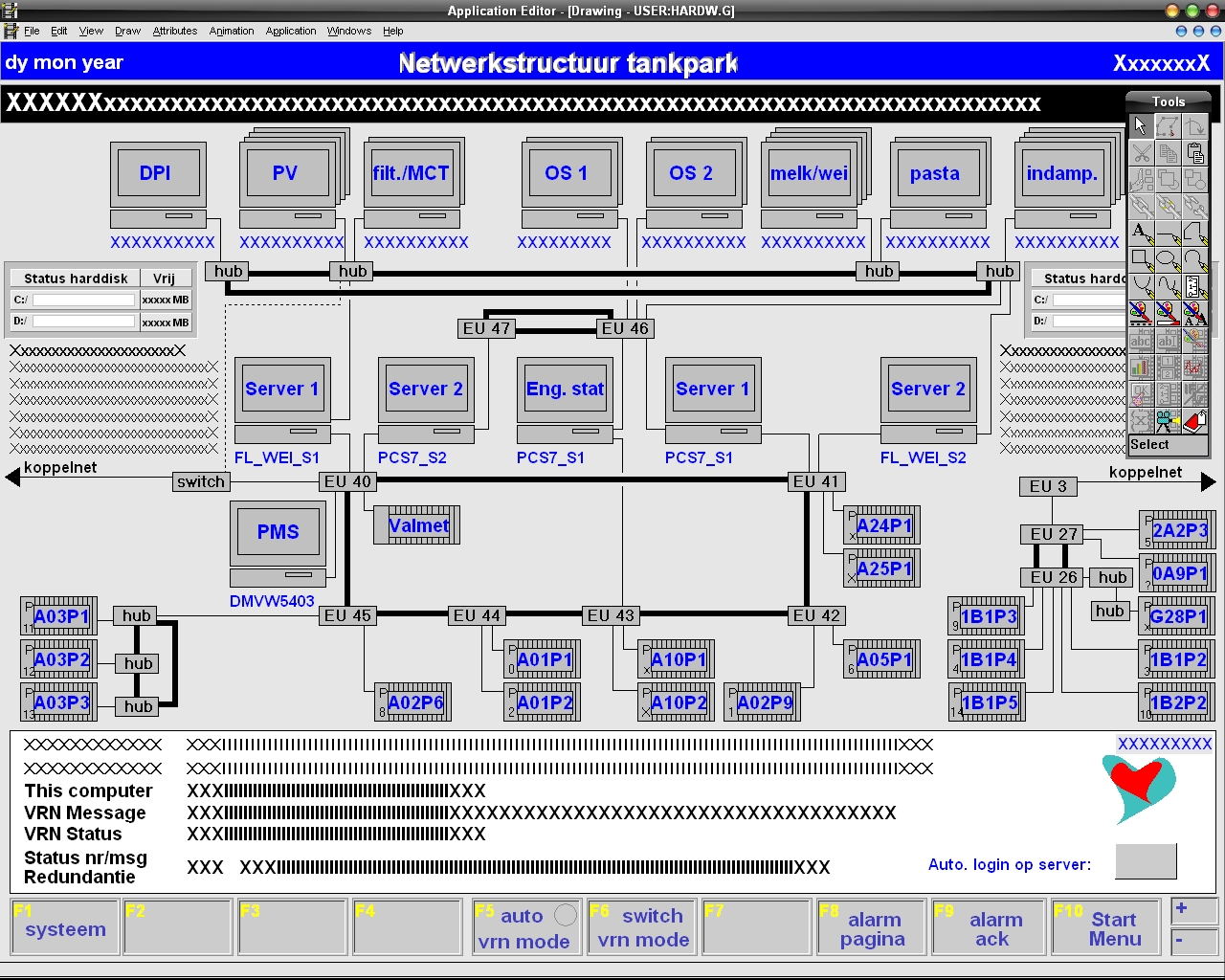Select the arrow pointer tool in Tools palette

[1140, 126]
